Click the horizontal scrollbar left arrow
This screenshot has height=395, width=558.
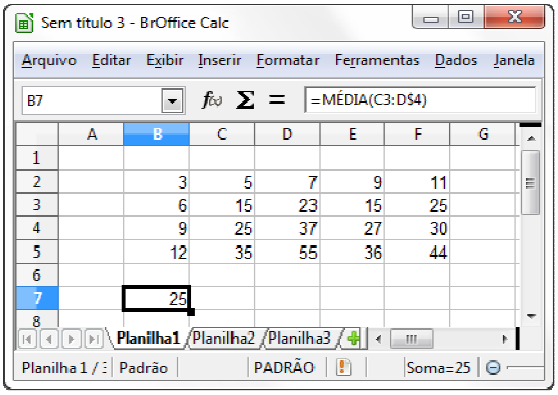[379, 339]
